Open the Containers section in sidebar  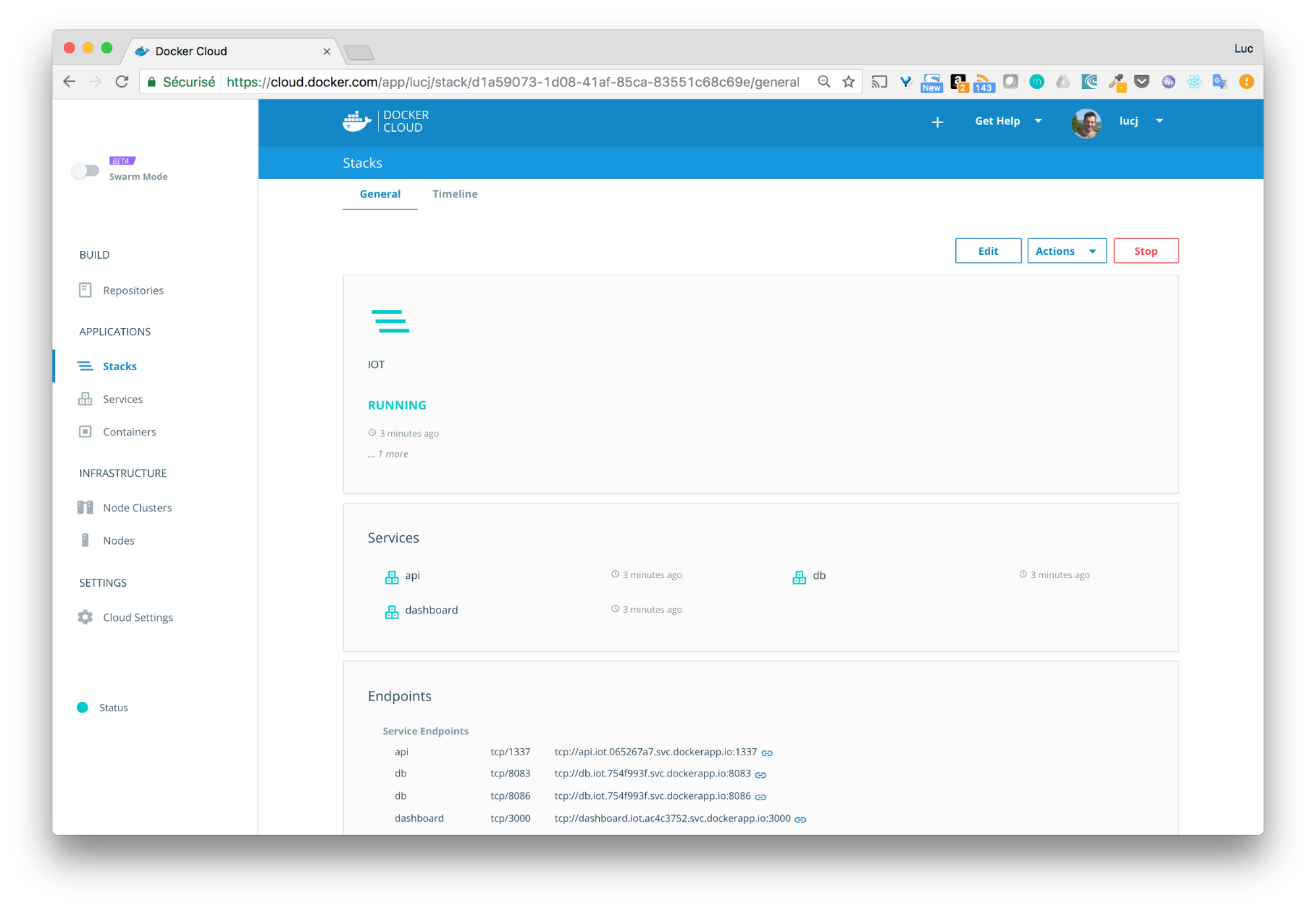tap(129, 431)
